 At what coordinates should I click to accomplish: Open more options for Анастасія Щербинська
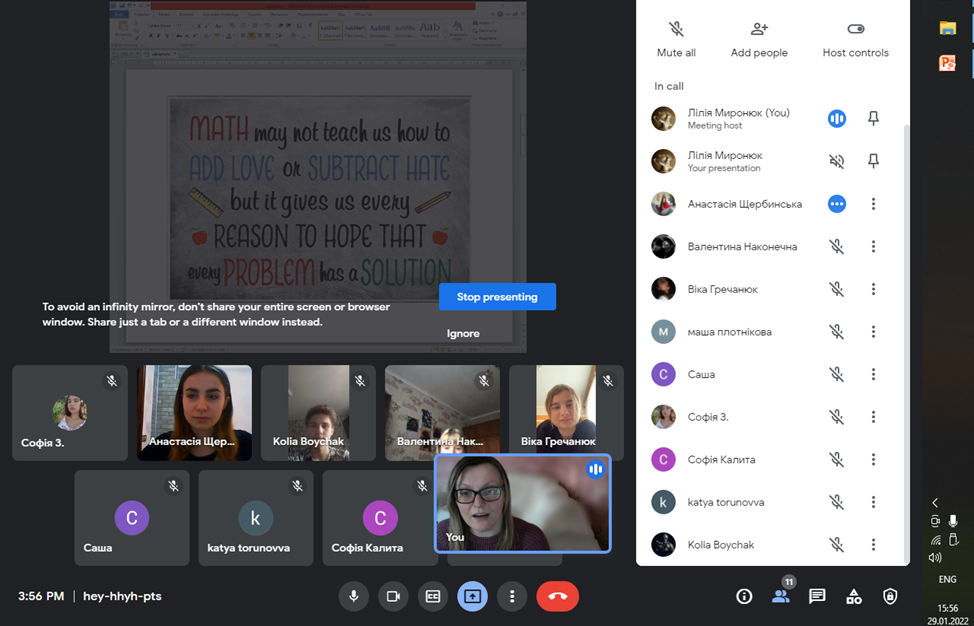pyautogui.click(x=873, y=204)
